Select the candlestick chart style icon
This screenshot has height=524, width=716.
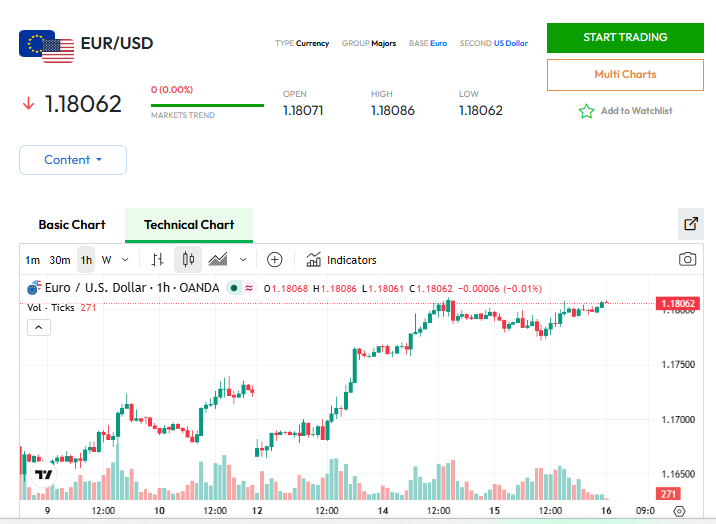(x=188, y=260)
